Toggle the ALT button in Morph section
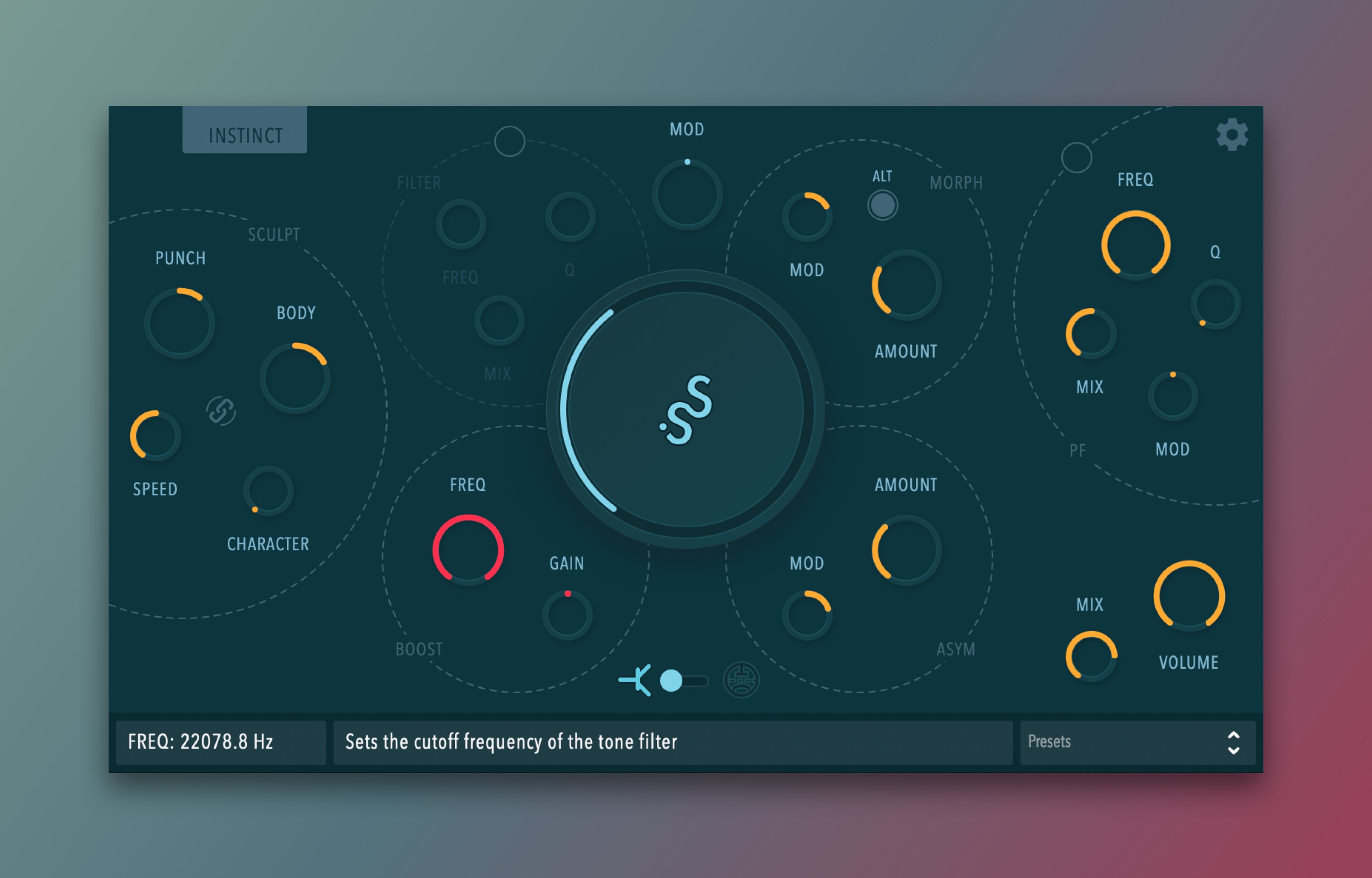The height and width of the screenshot is (878, 1372). point(883,205)
